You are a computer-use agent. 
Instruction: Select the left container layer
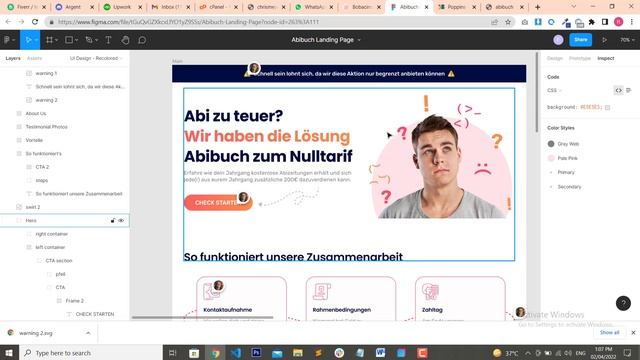click(x=50, y=247)
